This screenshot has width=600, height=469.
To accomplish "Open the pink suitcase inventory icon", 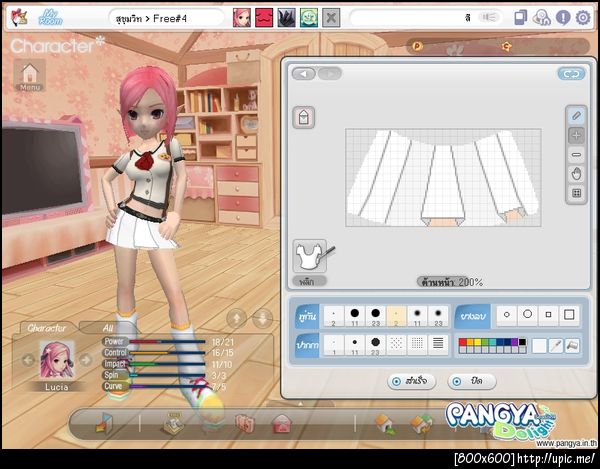I will 245,424.
